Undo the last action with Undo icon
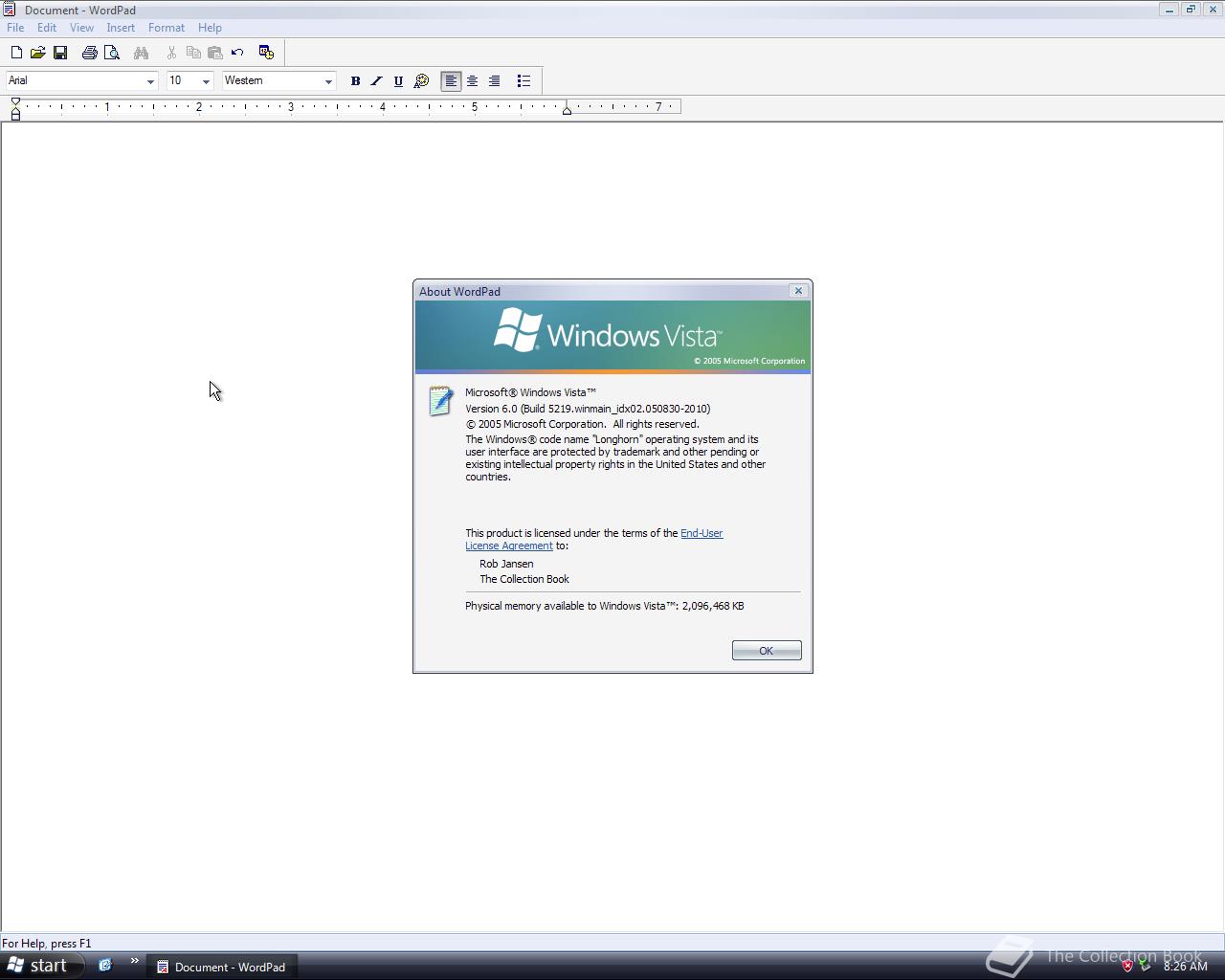The image size is (1225, 980). (237, 53)
